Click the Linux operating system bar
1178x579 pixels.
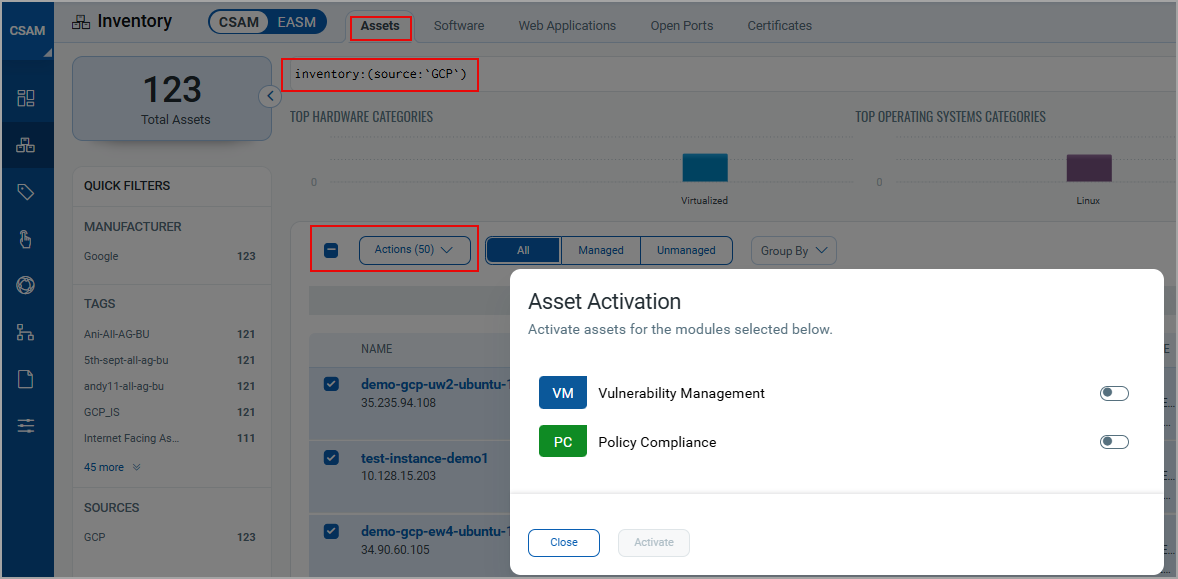1089,168
